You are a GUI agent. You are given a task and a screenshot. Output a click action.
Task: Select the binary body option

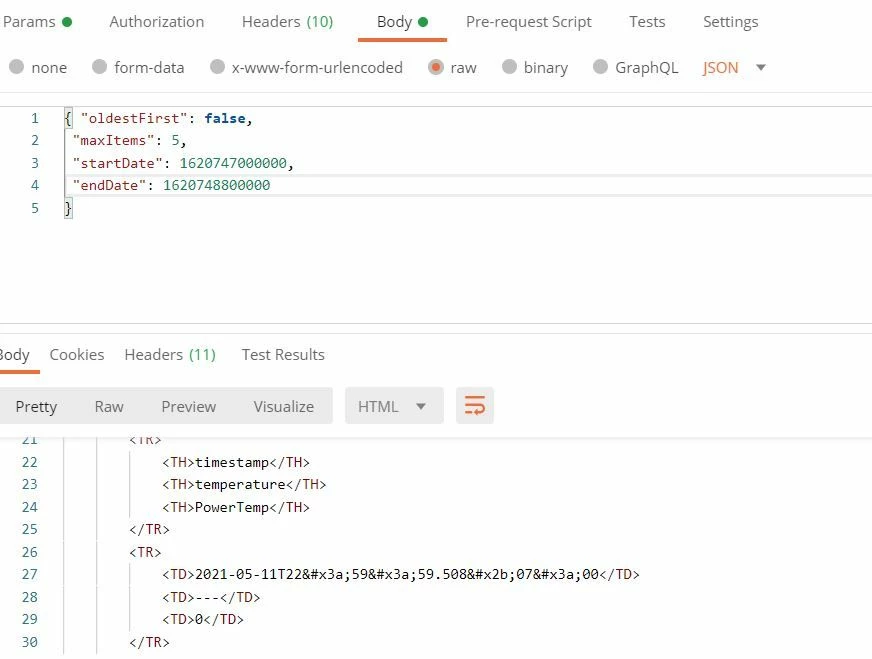(x=509, y=67)
